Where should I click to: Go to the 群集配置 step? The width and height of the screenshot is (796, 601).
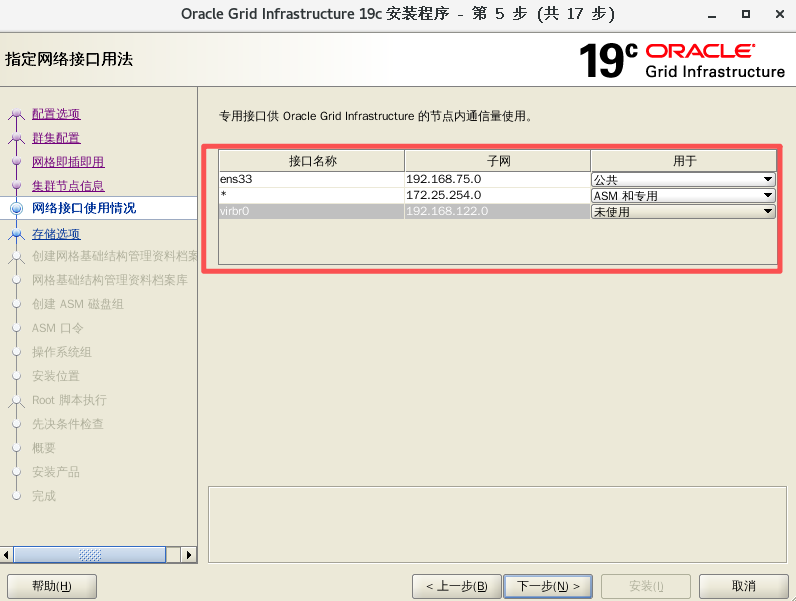point(56,138)
